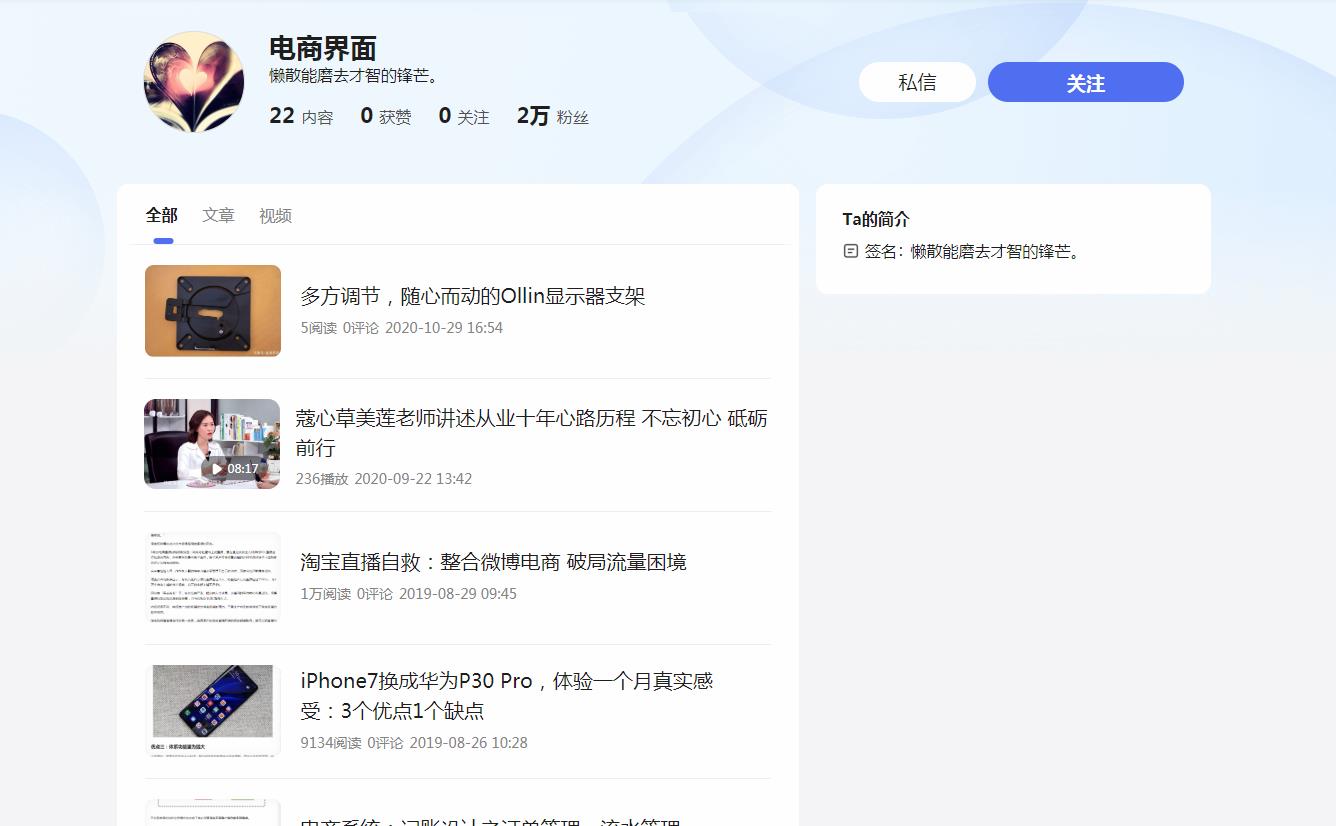Click the profile motto under the 电商界面 name

point(354,75)
